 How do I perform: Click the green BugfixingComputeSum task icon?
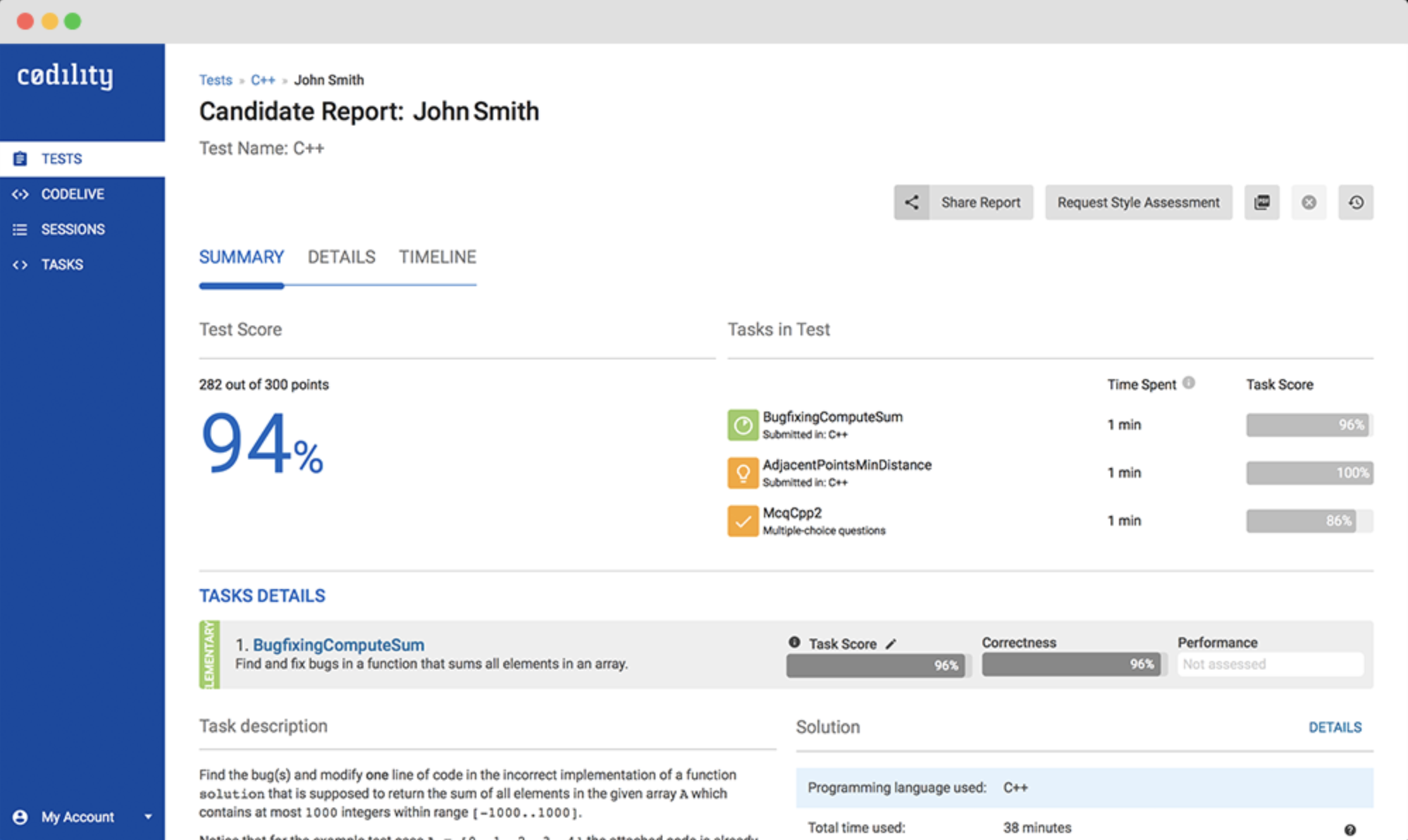pos(743,425)
